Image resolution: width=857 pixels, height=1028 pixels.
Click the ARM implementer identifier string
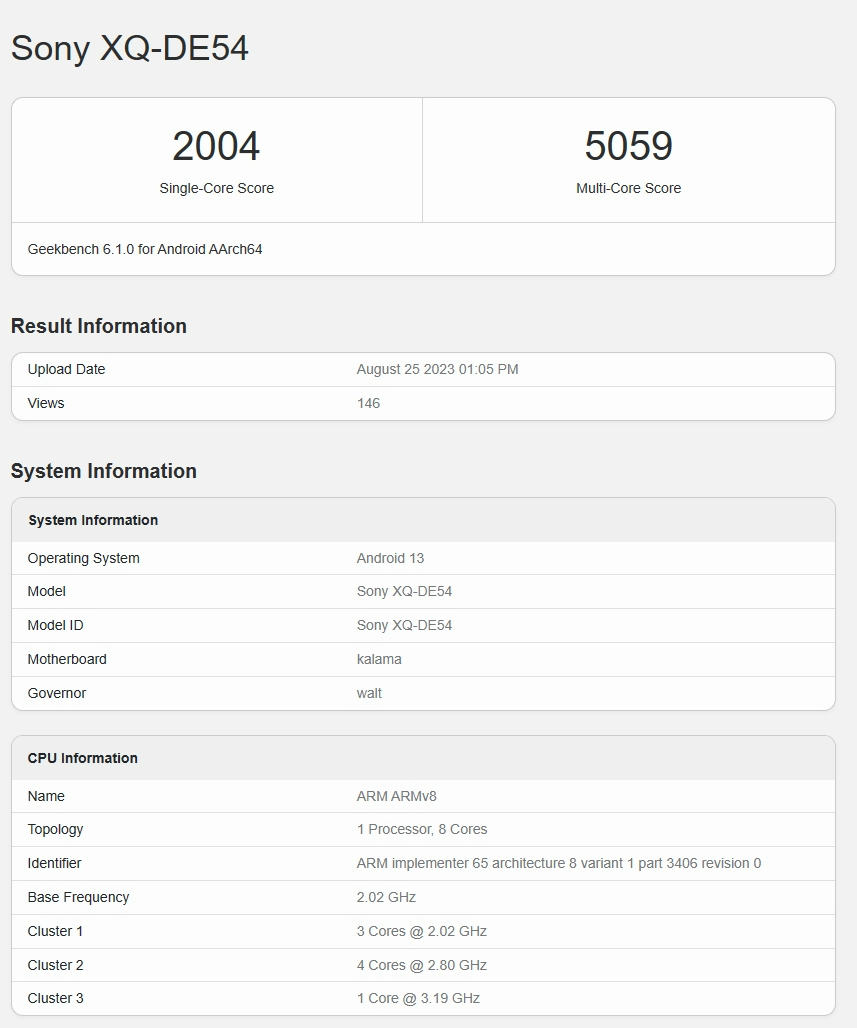(x=558, y=863)
